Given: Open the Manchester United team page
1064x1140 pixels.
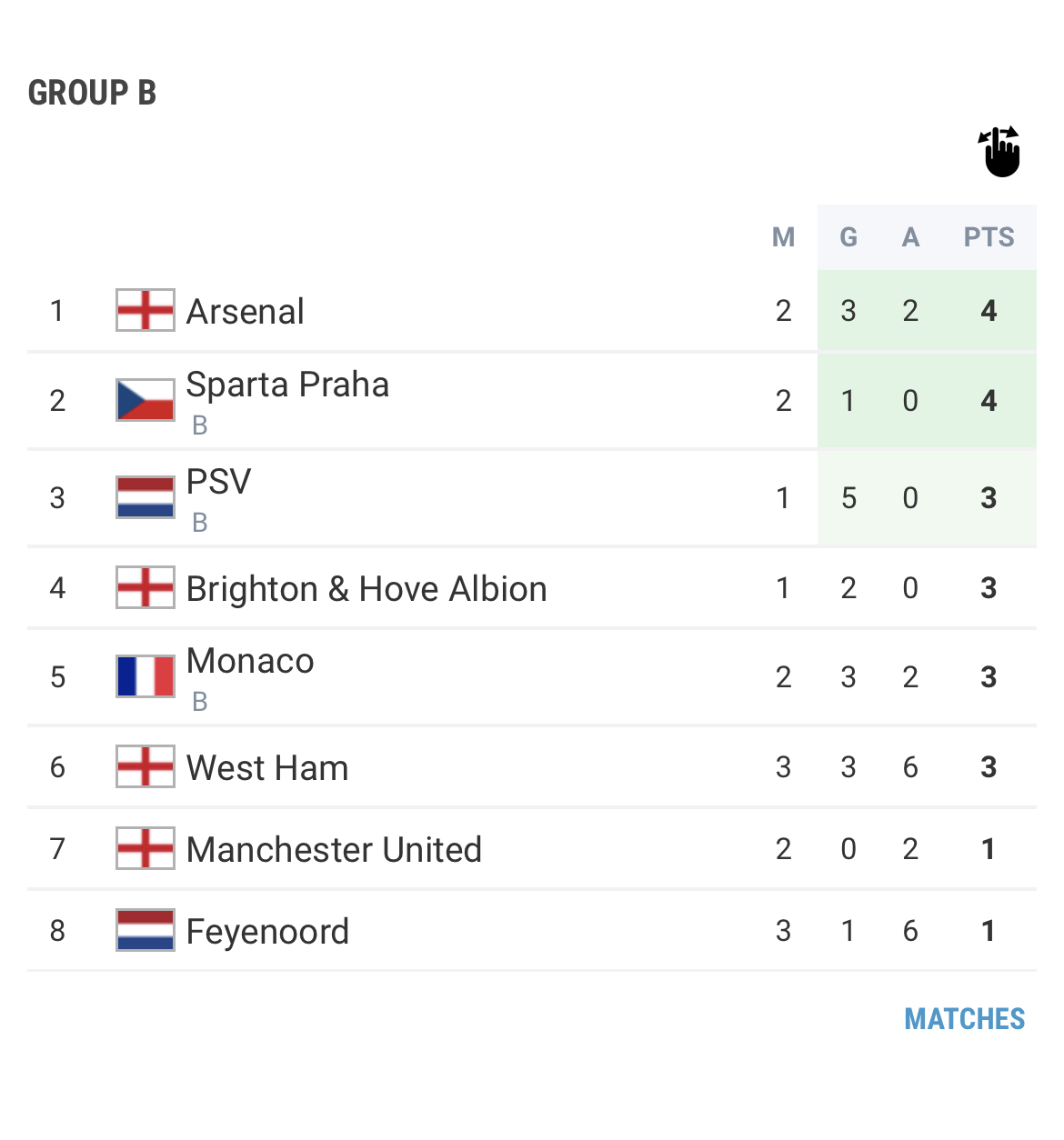Looking at the screenshot, I should click(x=334, y=850).
